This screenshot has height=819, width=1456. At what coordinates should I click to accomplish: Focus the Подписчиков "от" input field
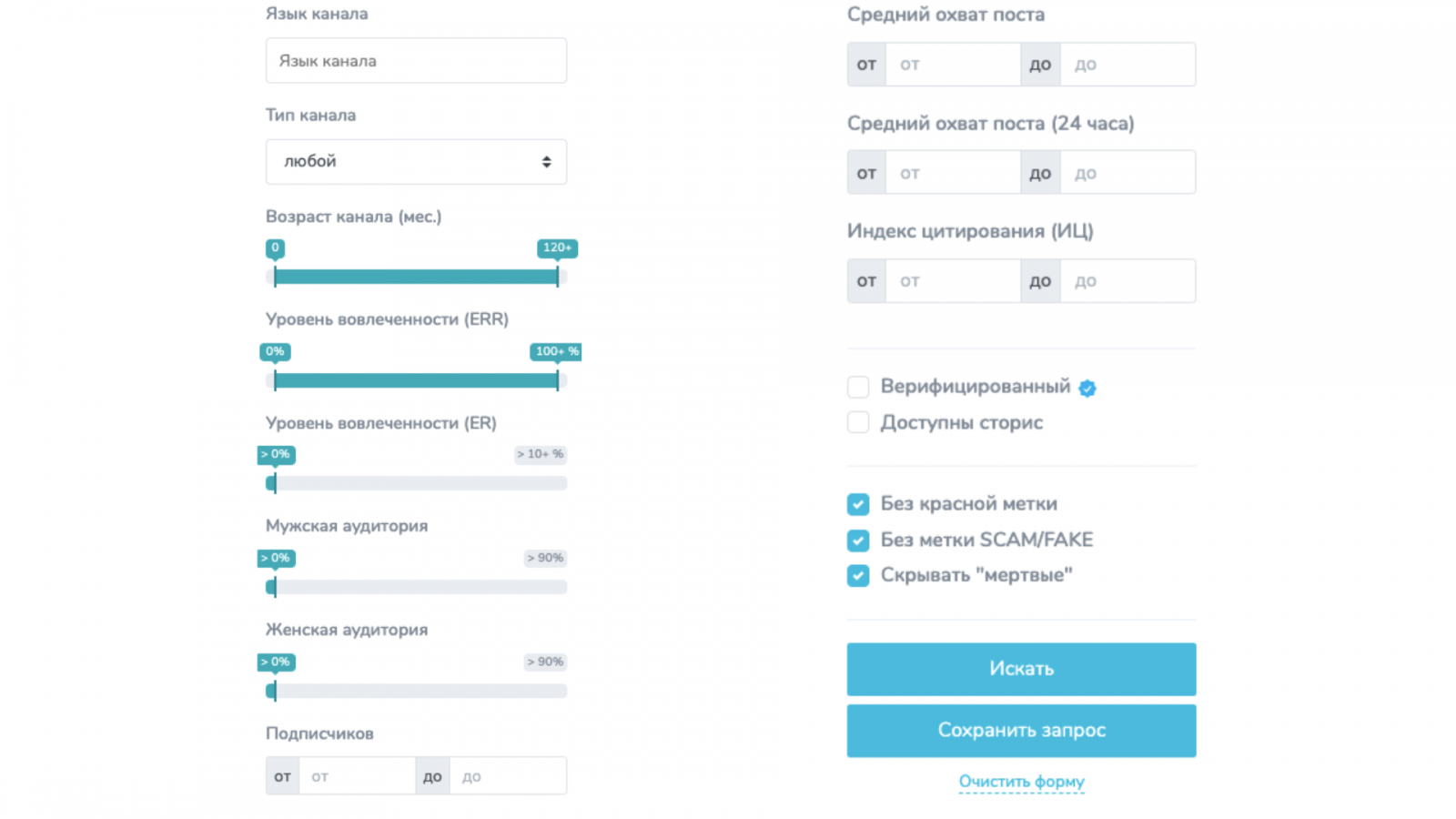[357, 776]
